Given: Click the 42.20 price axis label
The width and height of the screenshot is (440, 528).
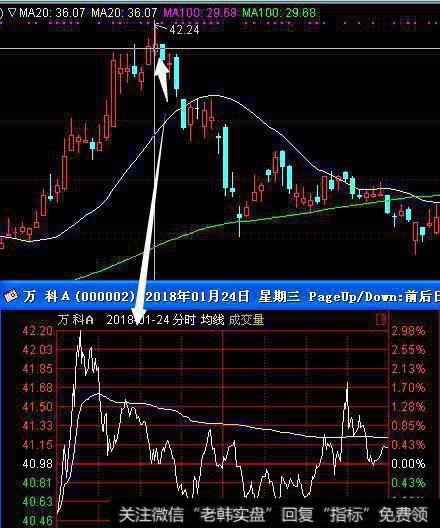Looking at the screenshot, I should pos(38,331).
